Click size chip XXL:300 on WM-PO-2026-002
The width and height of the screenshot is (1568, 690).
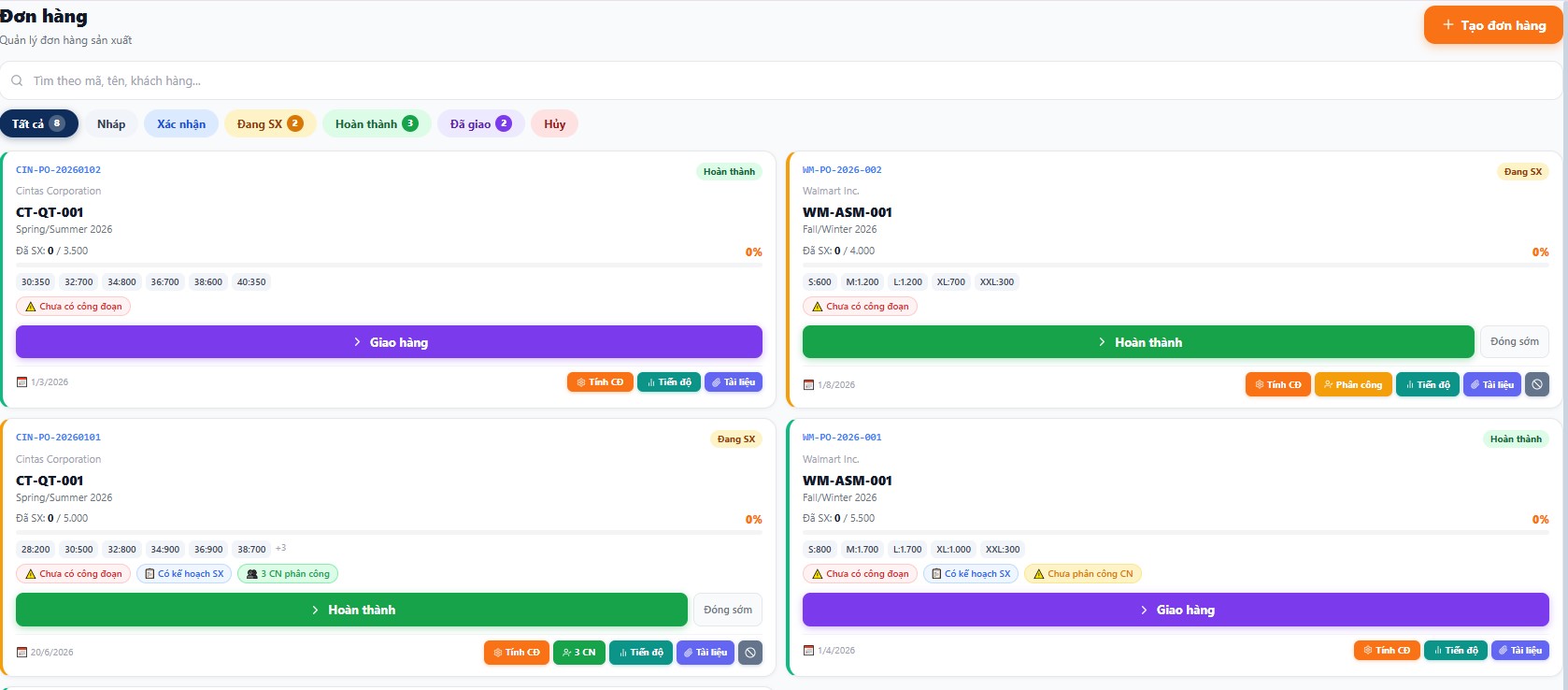pos(996,281)
